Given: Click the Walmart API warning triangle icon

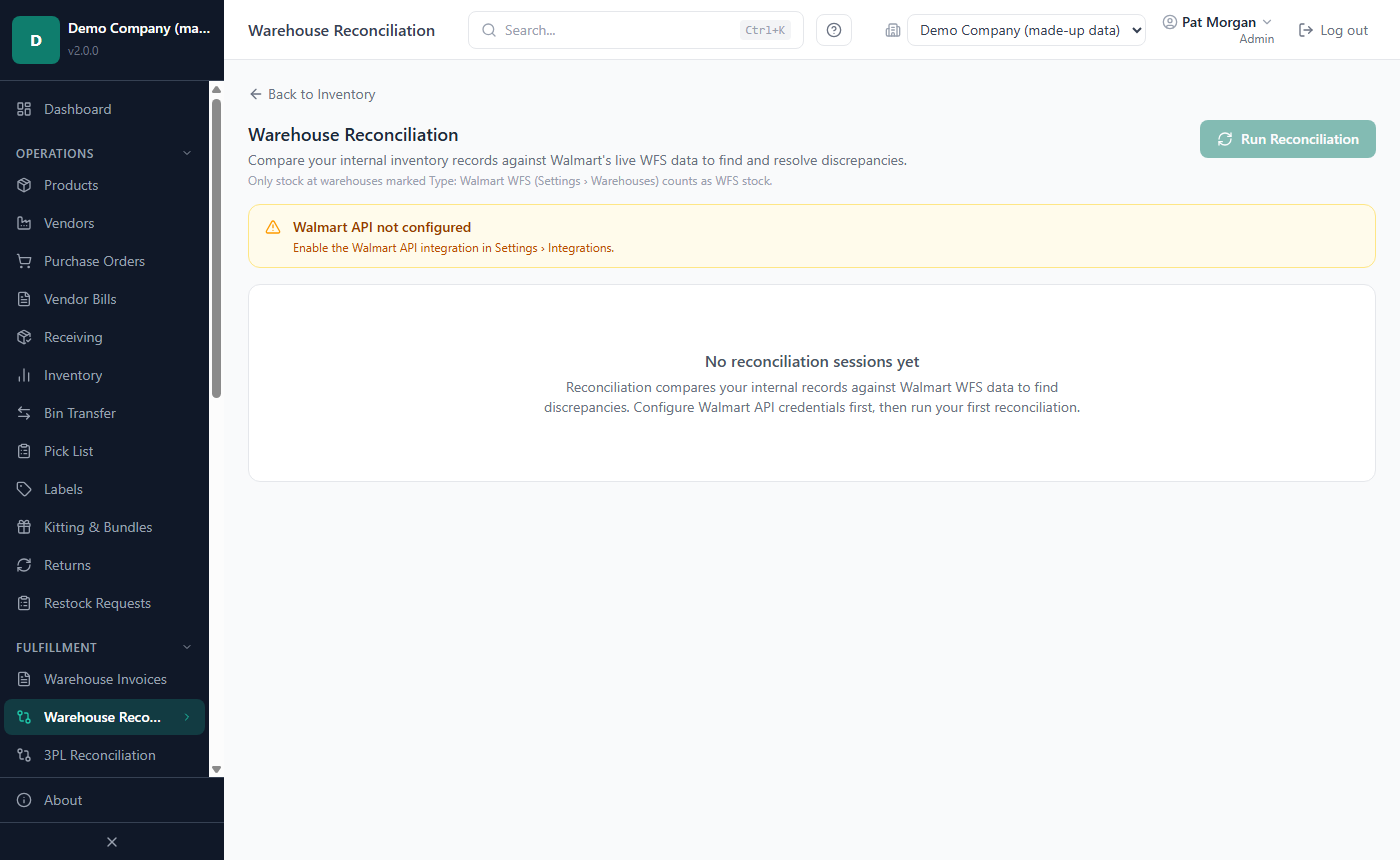Looking at the screenshot, I should [x=273, y=227].
